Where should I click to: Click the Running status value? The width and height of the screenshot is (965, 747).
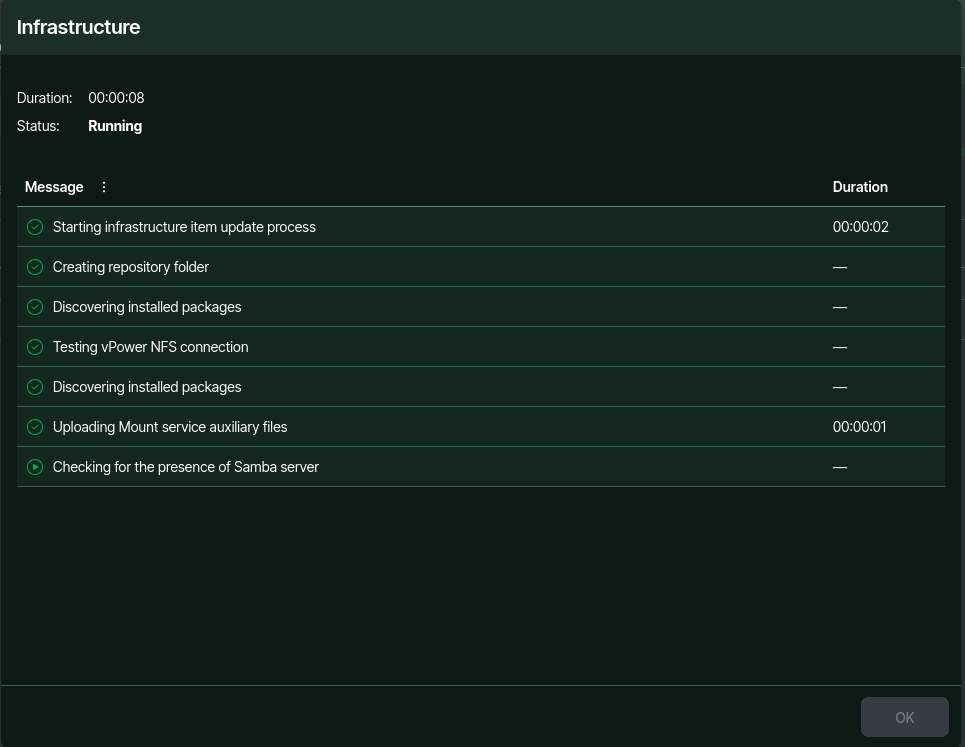click(x=115, y=126)
